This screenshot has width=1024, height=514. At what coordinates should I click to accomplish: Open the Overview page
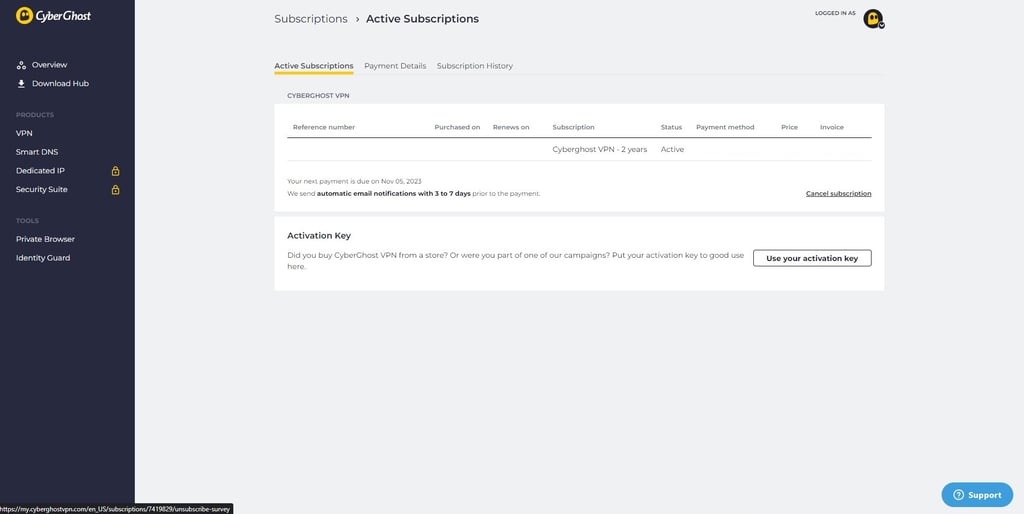[50, 65]
